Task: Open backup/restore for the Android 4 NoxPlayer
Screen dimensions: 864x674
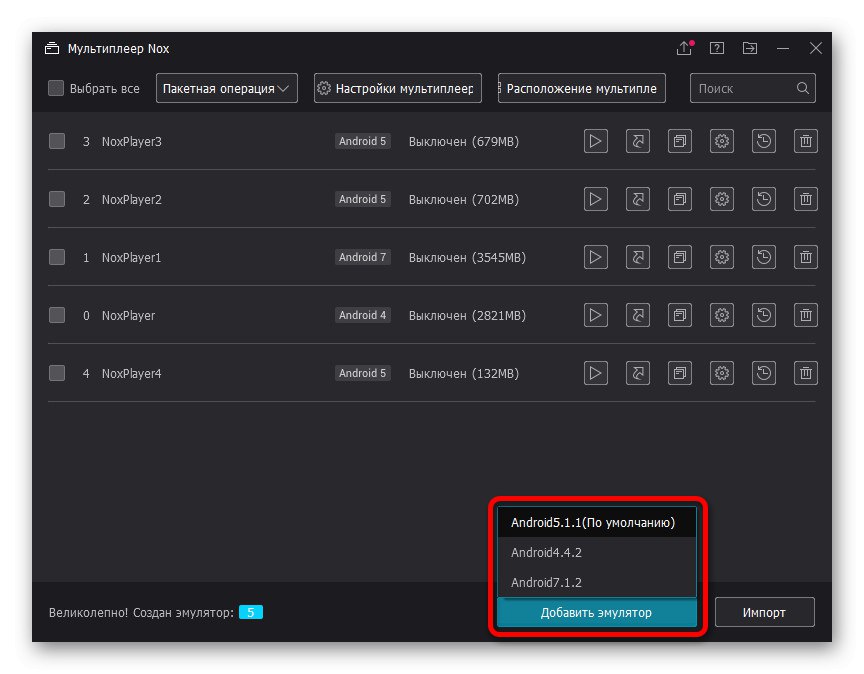Action: (764, 315)
